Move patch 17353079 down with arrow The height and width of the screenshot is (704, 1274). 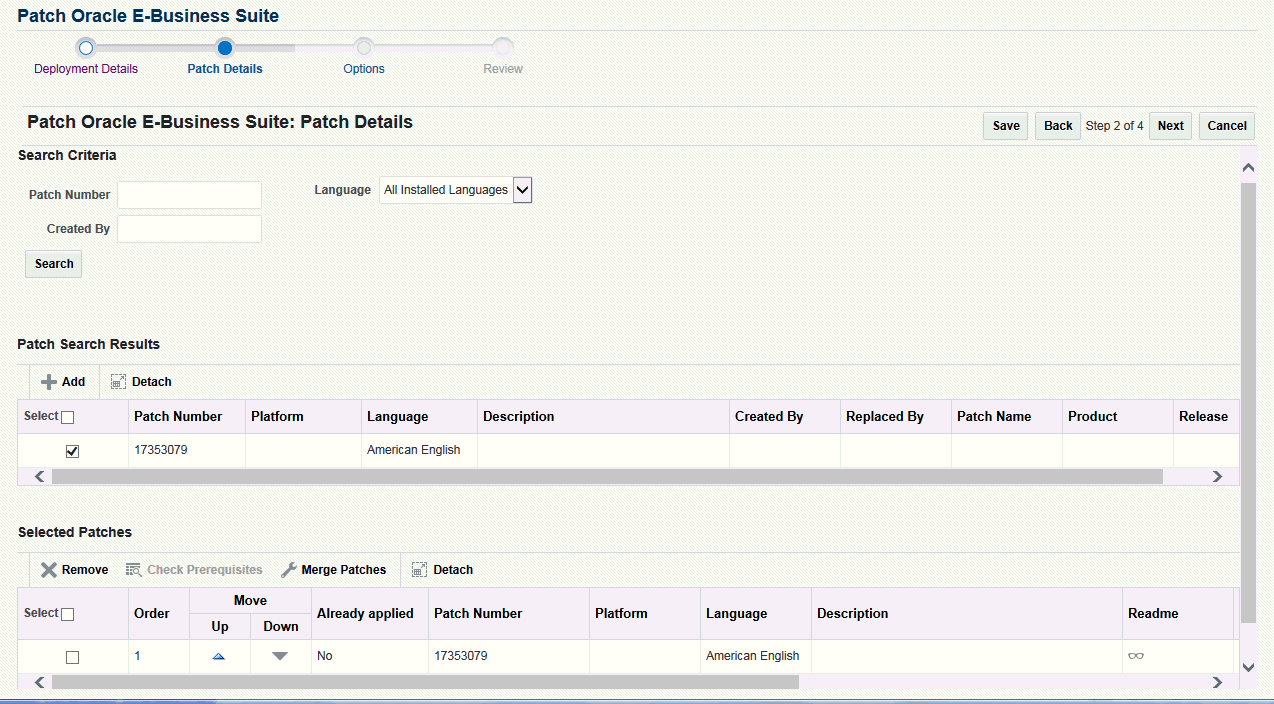point(280,656)
